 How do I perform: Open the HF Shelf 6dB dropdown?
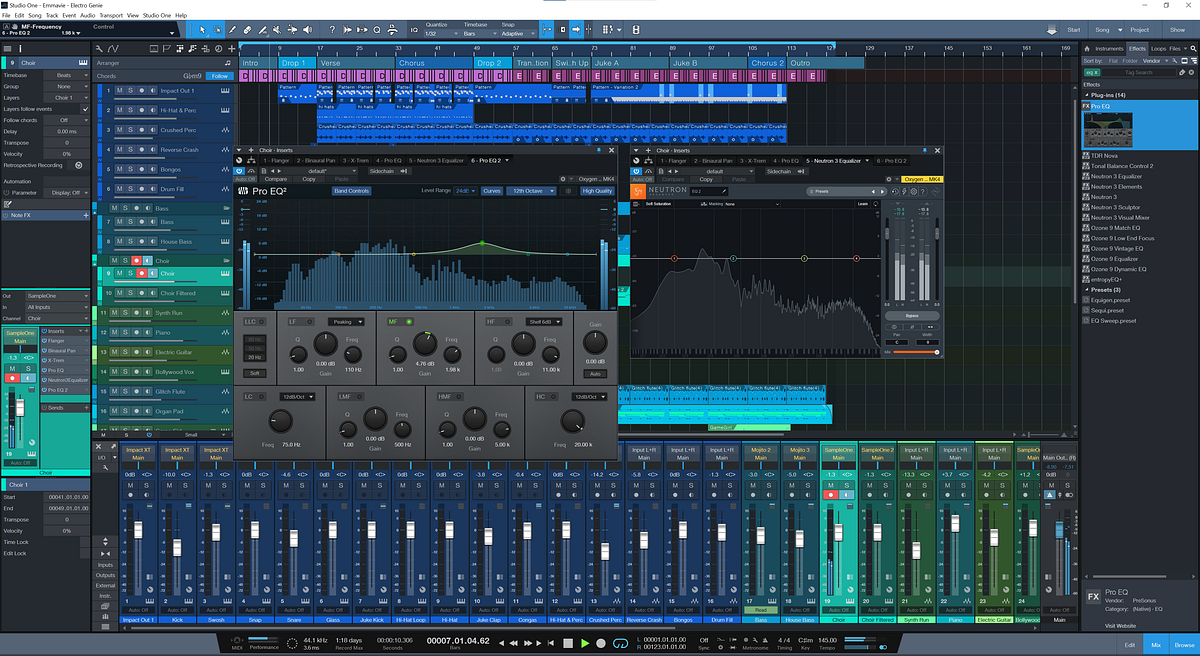coord(544,321)
